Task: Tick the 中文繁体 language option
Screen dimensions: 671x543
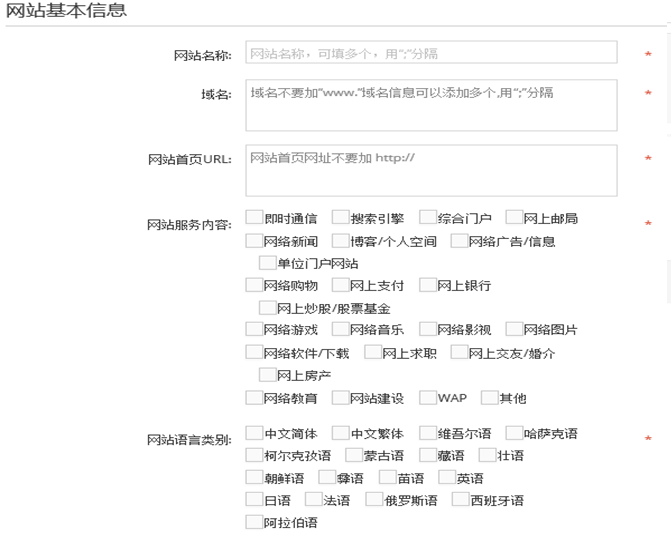Action: [341, 434]
